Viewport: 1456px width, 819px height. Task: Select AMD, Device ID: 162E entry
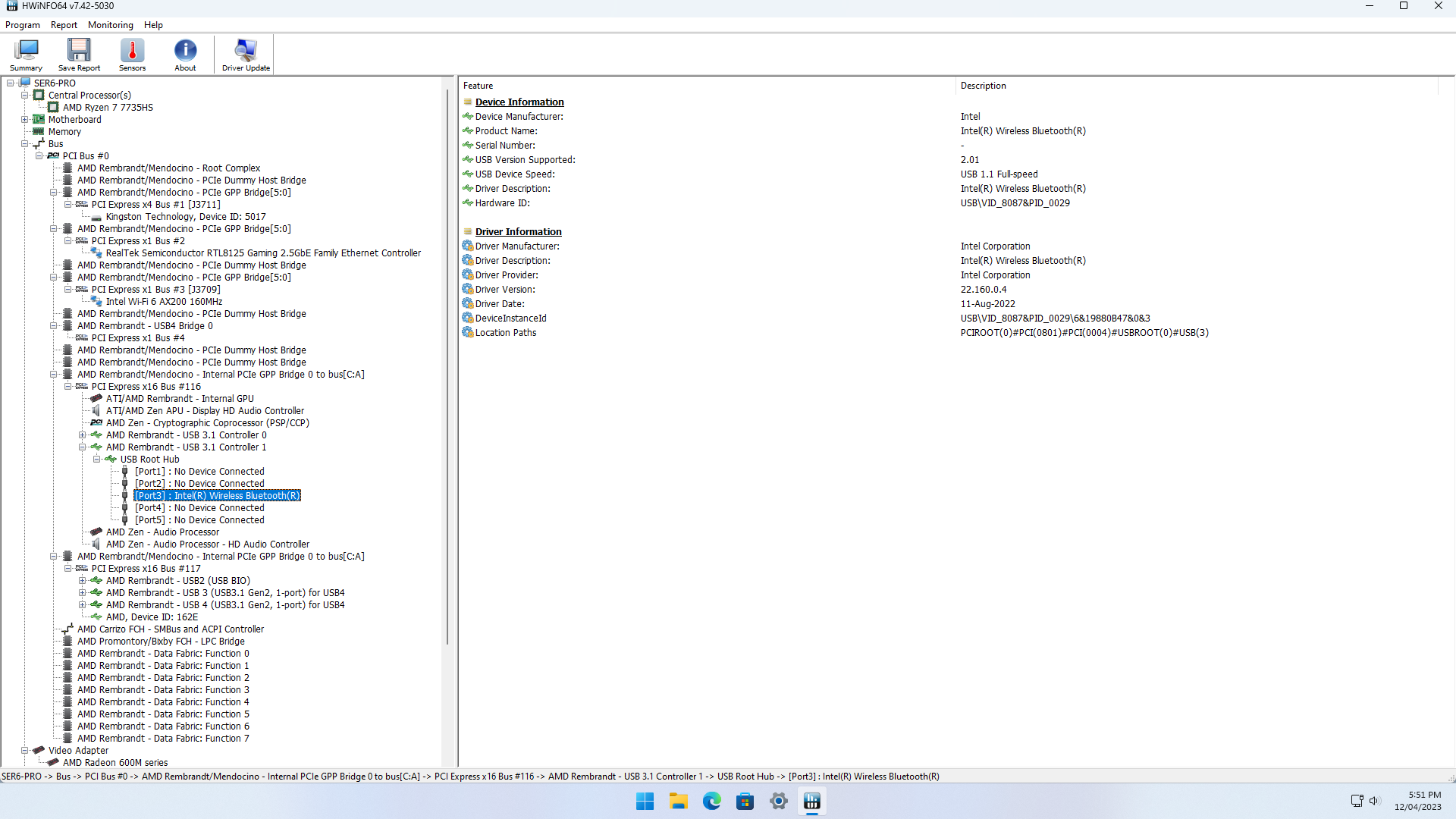(x=152, y=617)
